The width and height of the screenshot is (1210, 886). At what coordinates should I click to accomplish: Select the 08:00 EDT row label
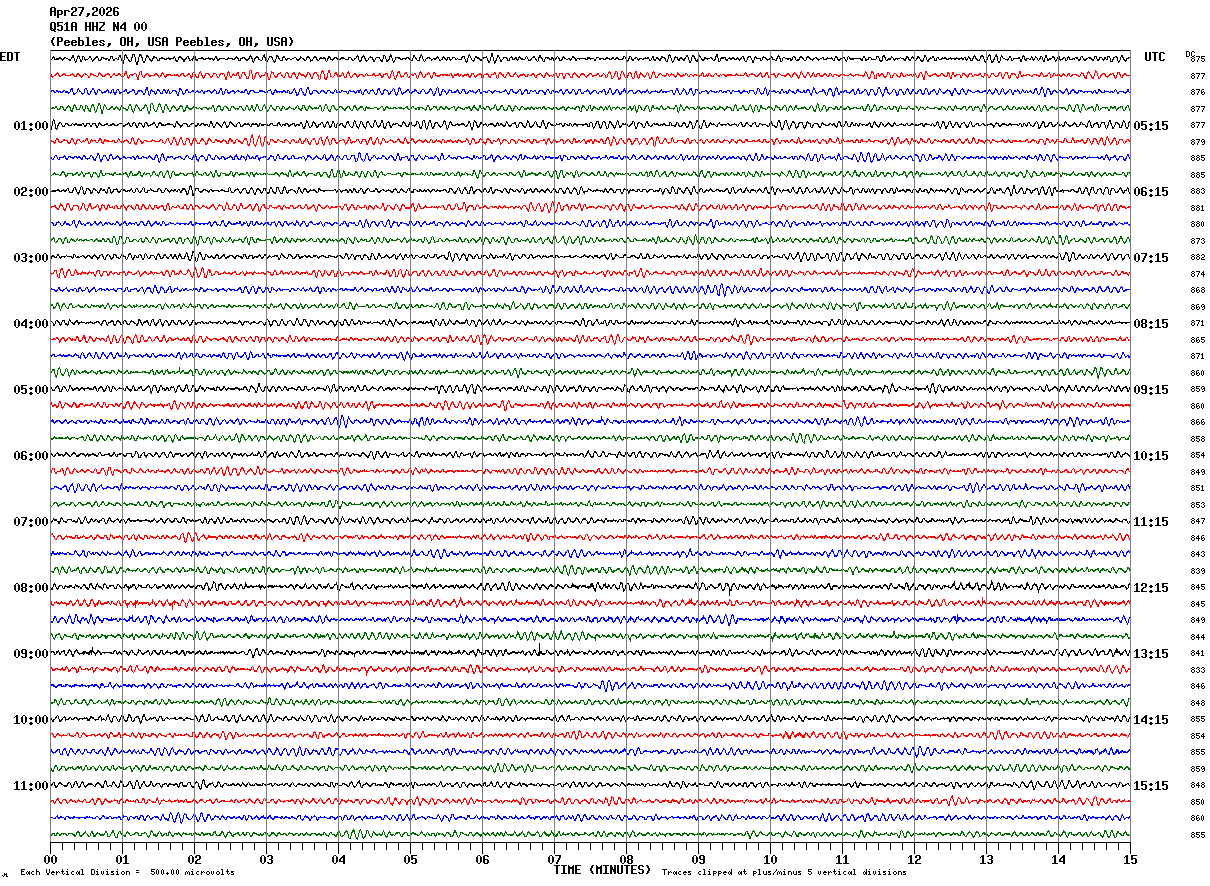(x=31, y=588)
